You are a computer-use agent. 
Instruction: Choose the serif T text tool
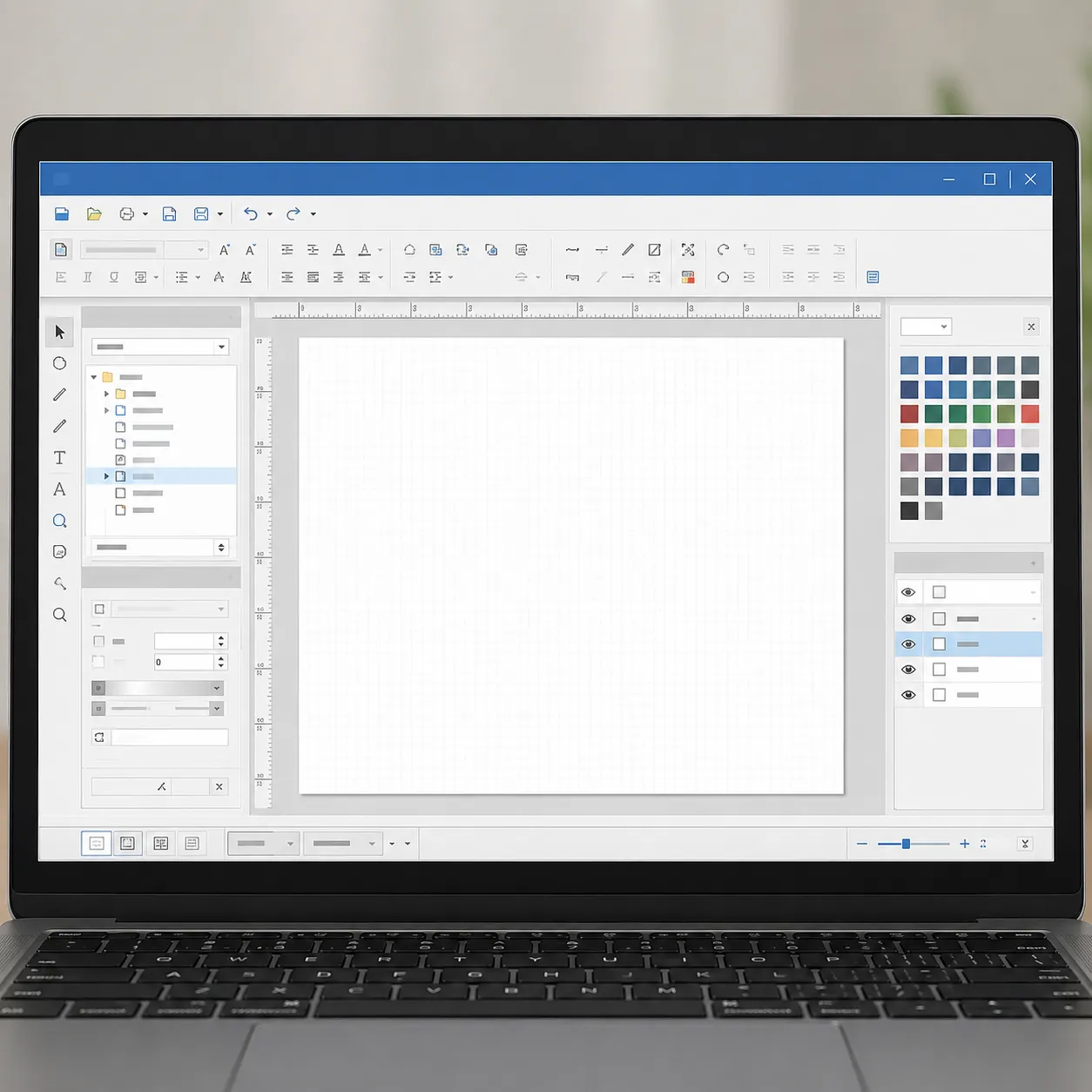(x=59, y=457)
